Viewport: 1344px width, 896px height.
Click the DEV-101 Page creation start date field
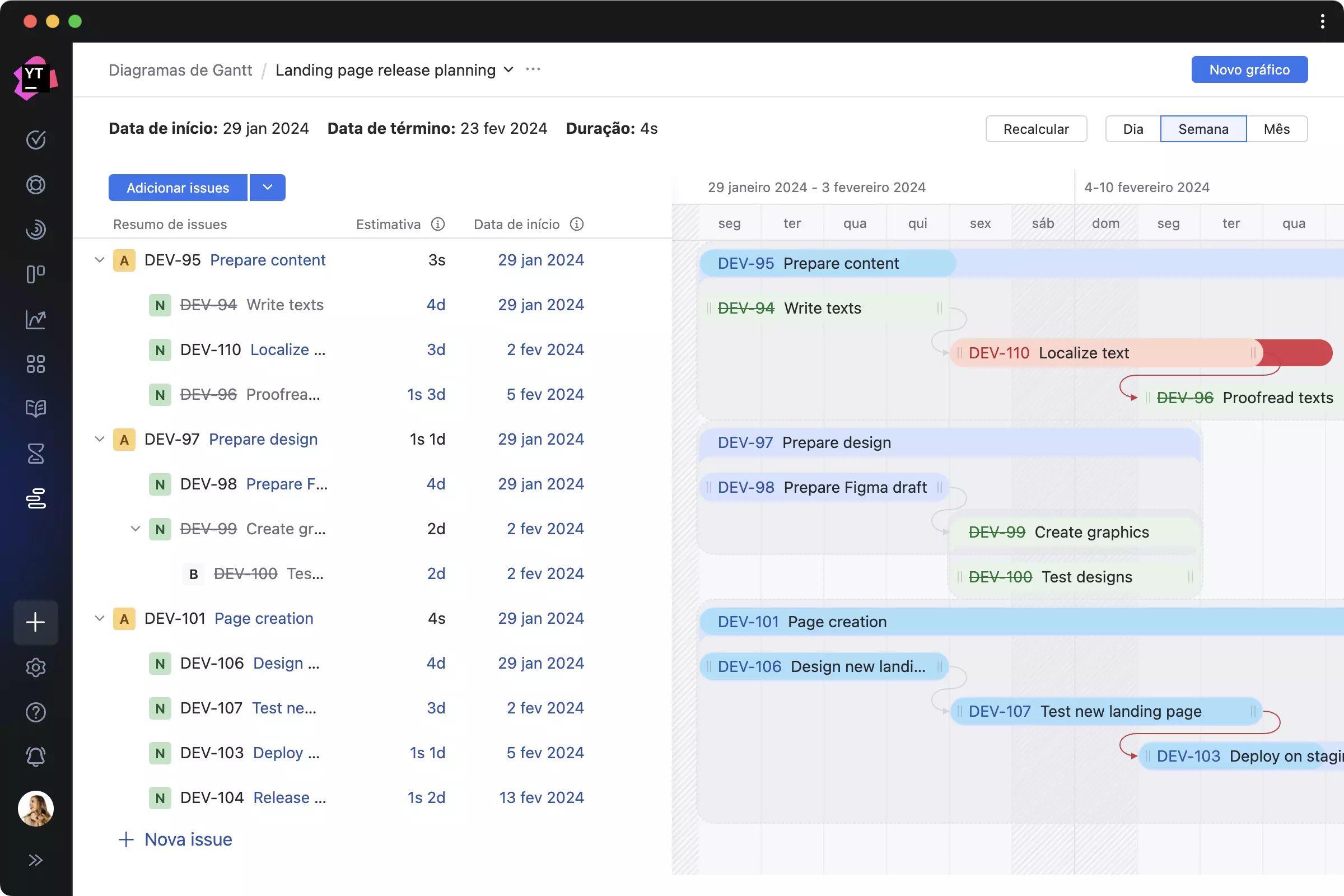pyautogui.click(x=542, y=618)
